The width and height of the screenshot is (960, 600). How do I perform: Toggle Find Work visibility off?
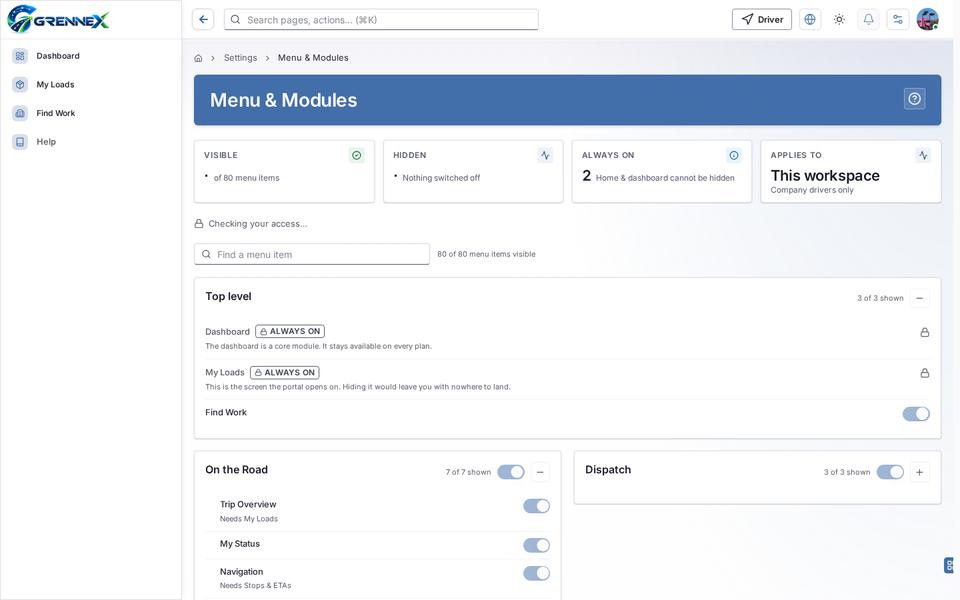[916, 414]
